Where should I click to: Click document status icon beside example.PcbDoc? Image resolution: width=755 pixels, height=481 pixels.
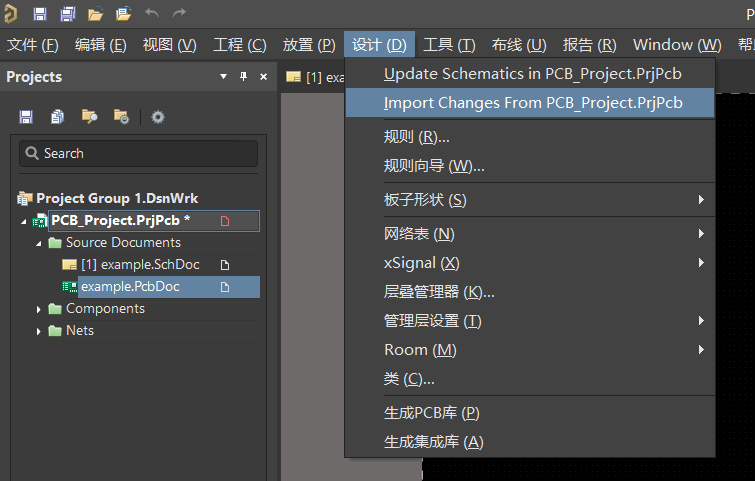point(225,287)
